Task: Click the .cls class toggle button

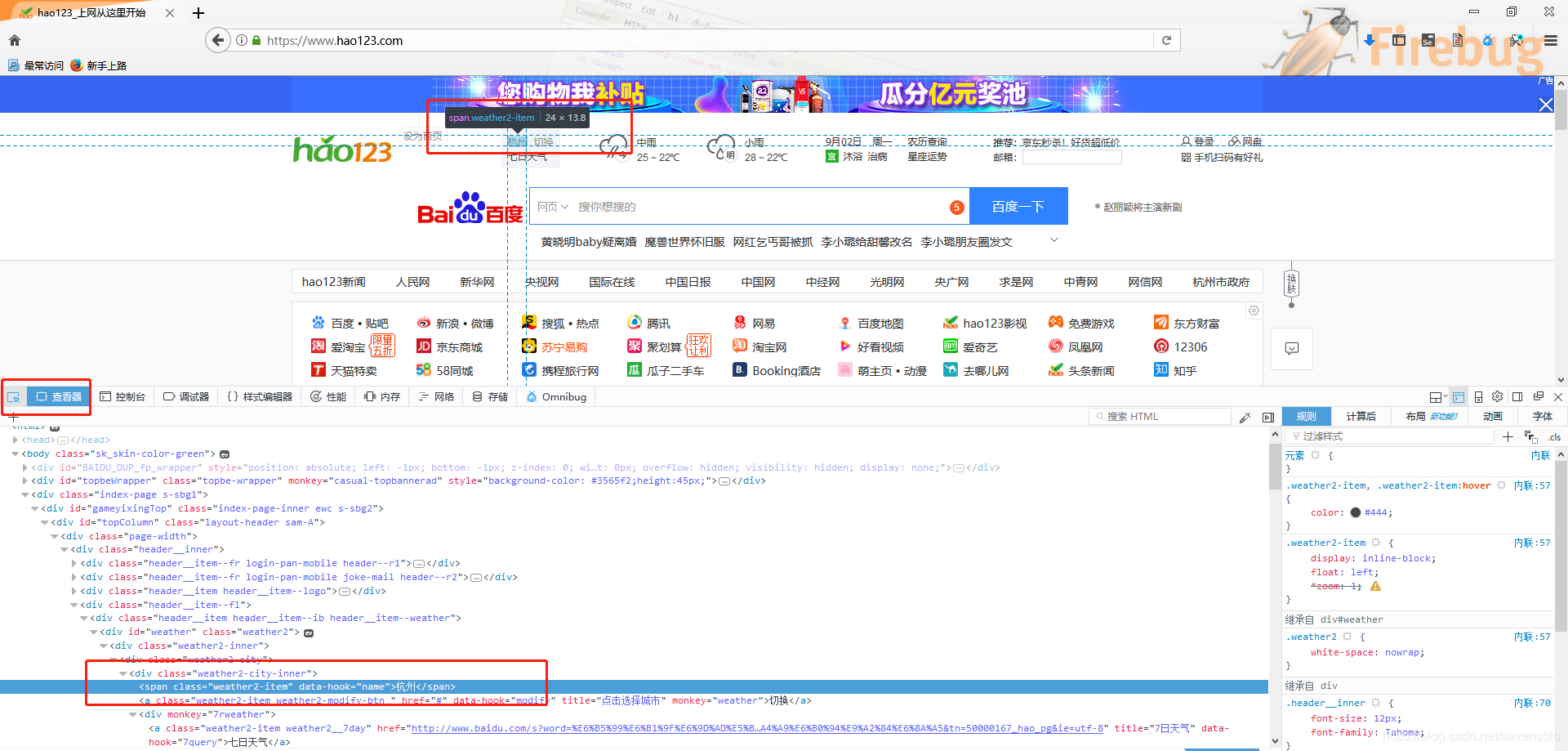Action: (x=1554, y=437)
